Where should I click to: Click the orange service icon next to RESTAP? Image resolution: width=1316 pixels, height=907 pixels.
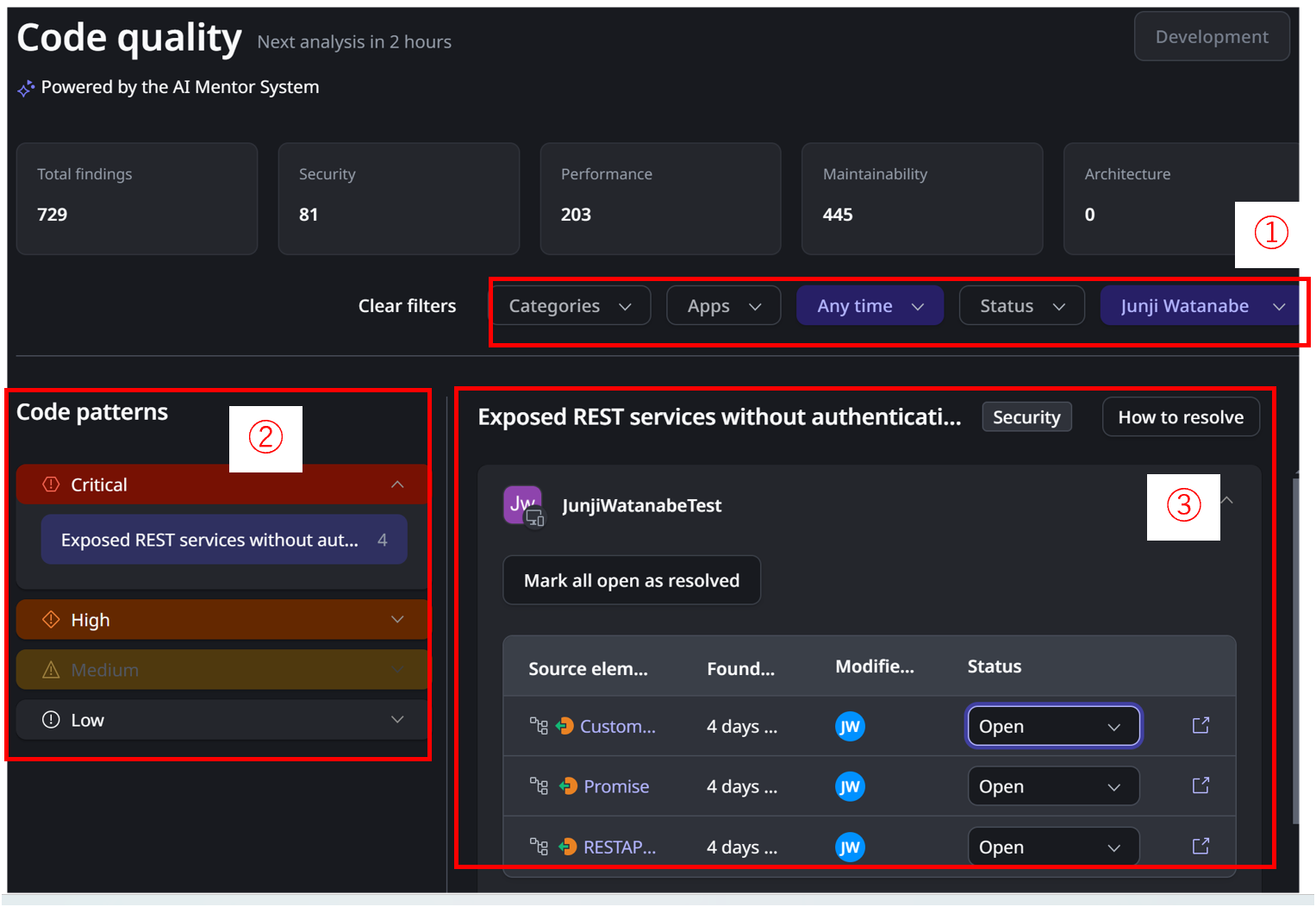coord(568,847)
